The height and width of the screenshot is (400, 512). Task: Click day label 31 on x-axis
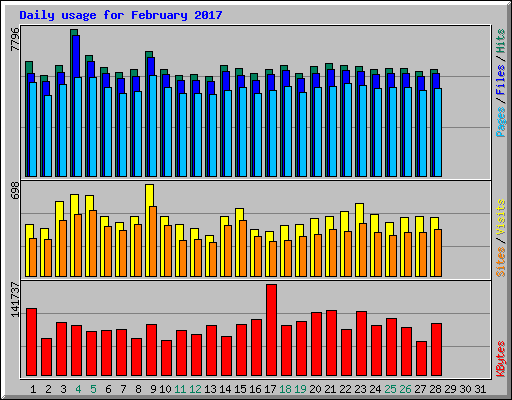pos(481,389)
